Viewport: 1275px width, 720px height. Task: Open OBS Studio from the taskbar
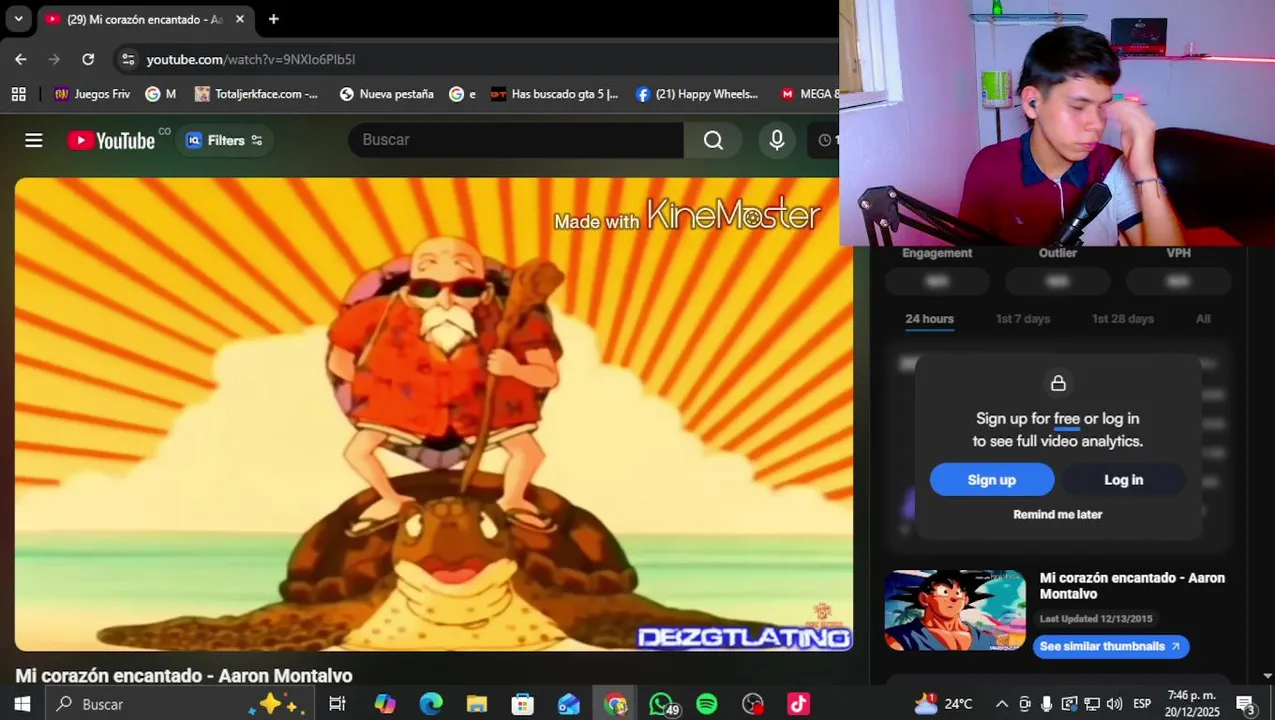[x=753, y=704]
